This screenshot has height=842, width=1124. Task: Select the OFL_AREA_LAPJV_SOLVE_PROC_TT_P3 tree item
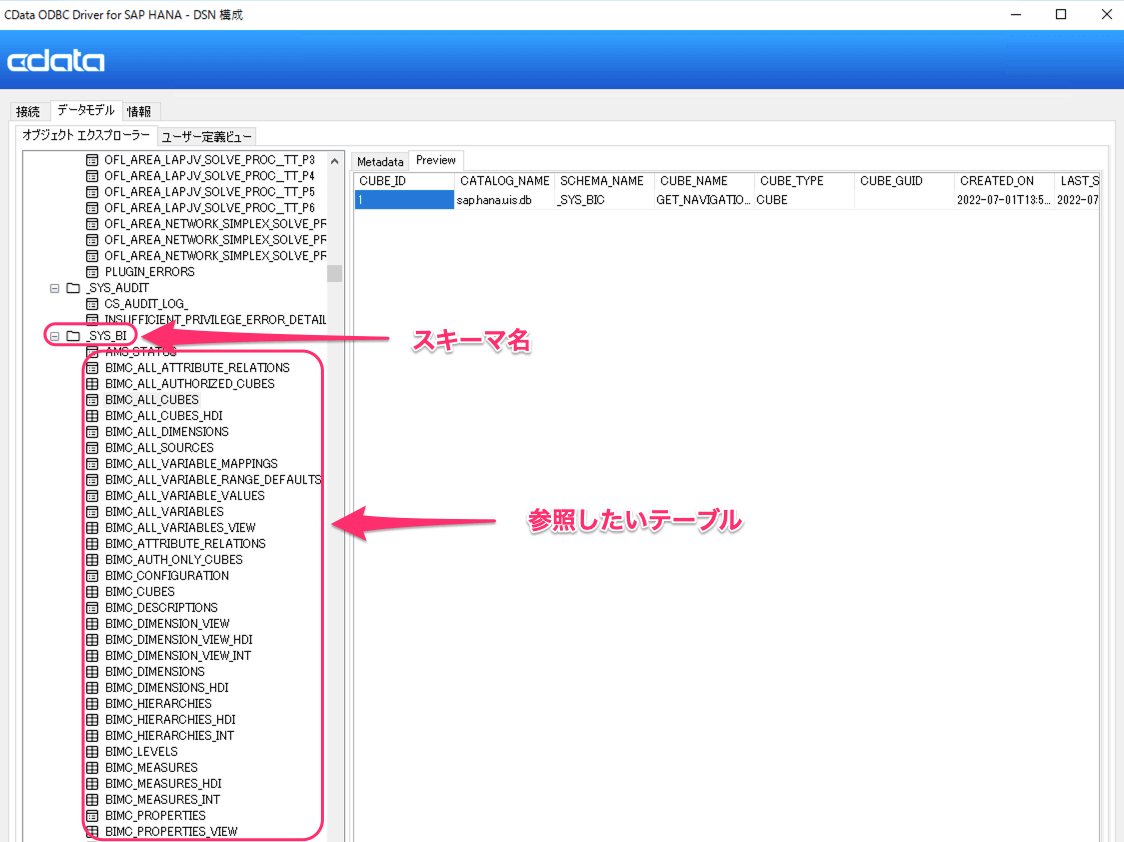(209, 159)
